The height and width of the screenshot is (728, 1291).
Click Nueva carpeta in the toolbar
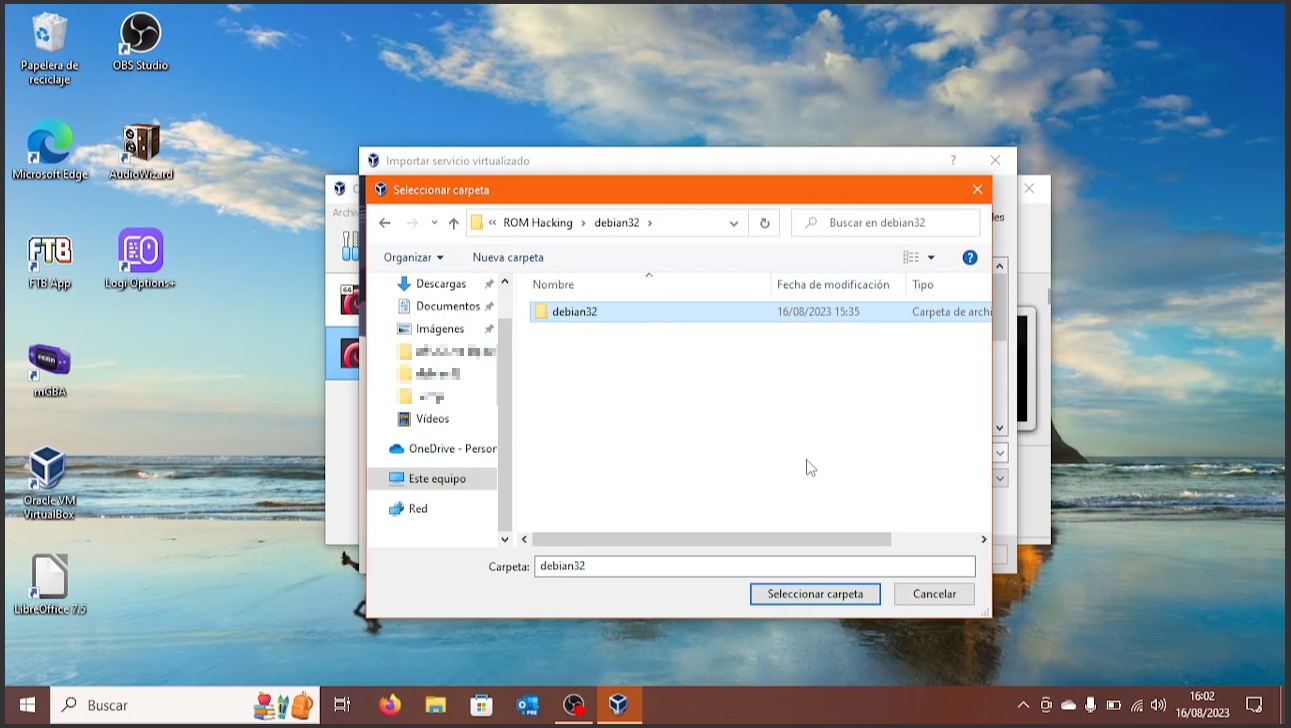coord(508,257)
